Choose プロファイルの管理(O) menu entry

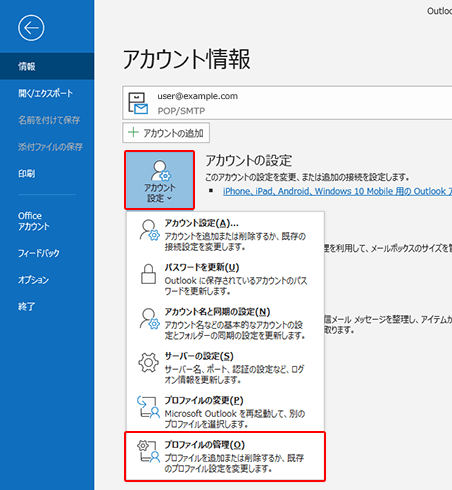tap(225, 457)
